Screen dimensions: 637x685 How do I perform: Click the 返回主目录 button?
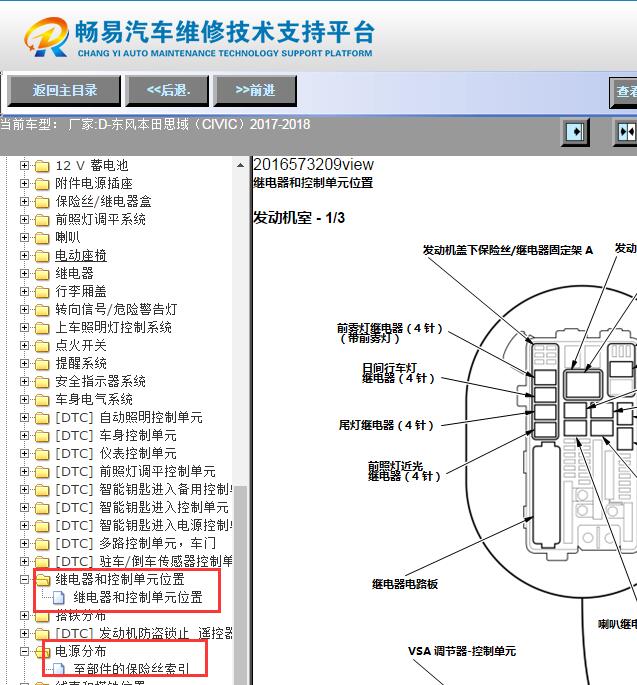click(x=64, y=90)
